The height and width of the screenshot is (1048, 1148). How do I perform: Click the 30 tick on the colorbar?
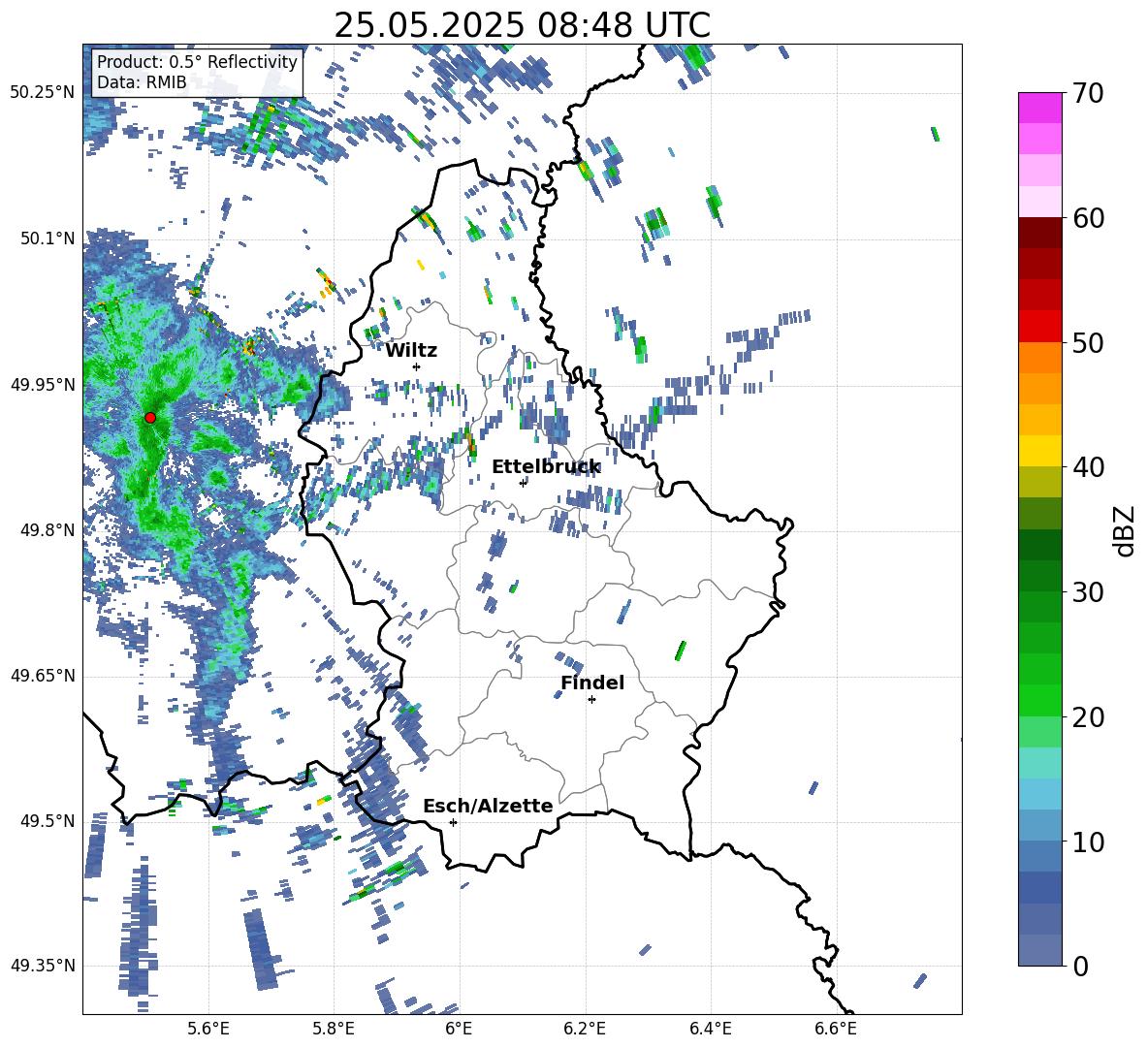pyautogui.click(x=1088, y=592)
